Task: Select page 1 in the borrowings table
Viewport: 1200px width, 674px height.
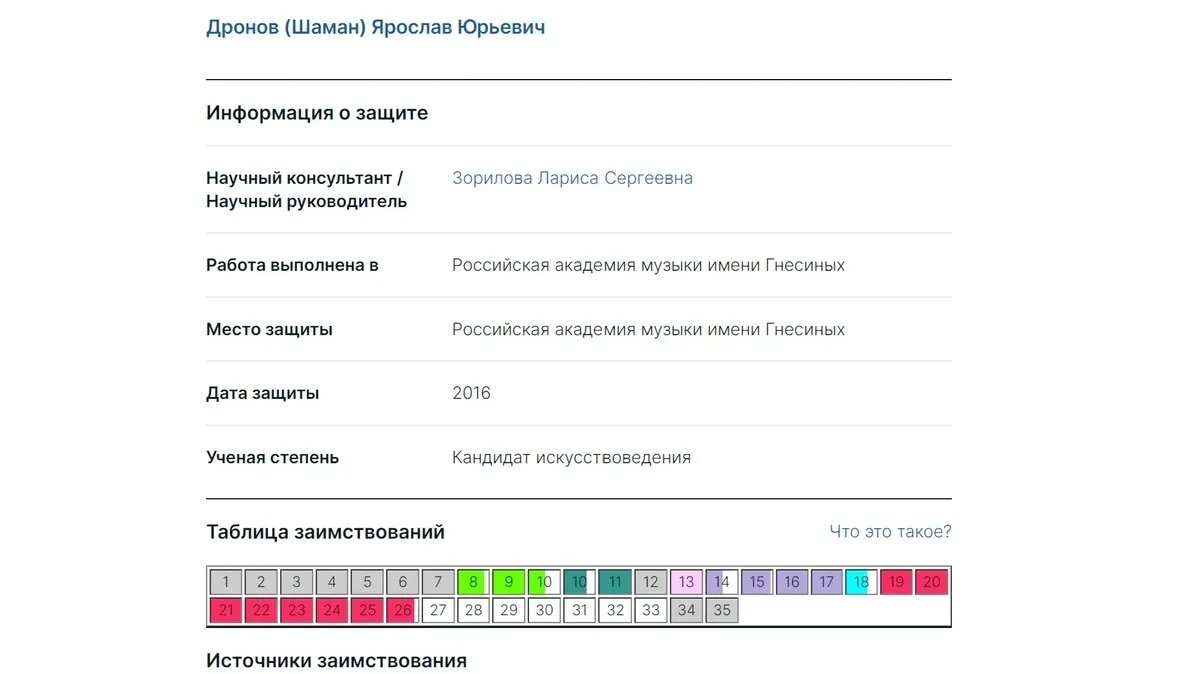Action: click(225, 581)
